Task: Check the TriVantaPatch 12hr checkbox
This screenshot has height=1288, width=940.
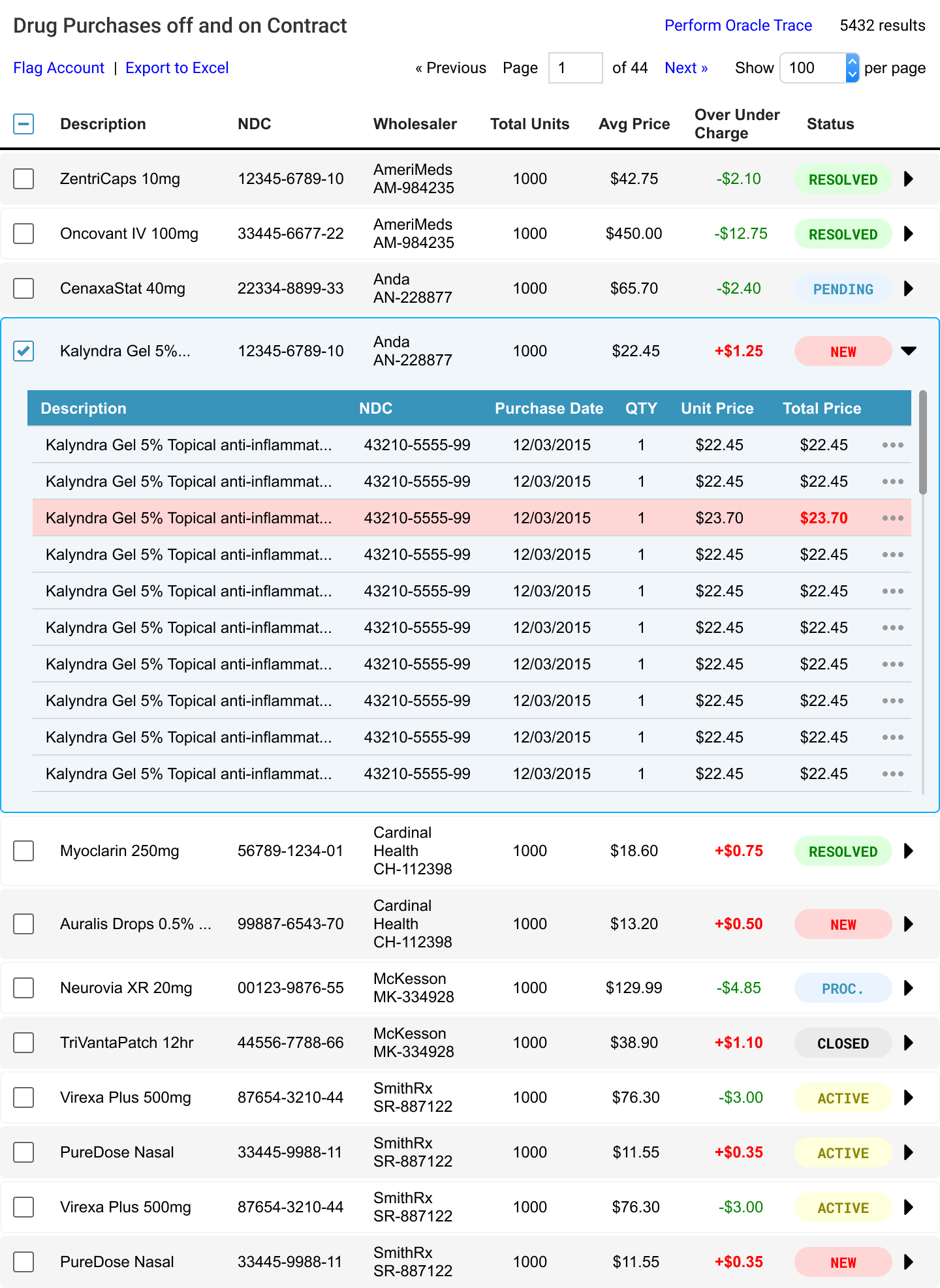Action: click(23, 1043)
